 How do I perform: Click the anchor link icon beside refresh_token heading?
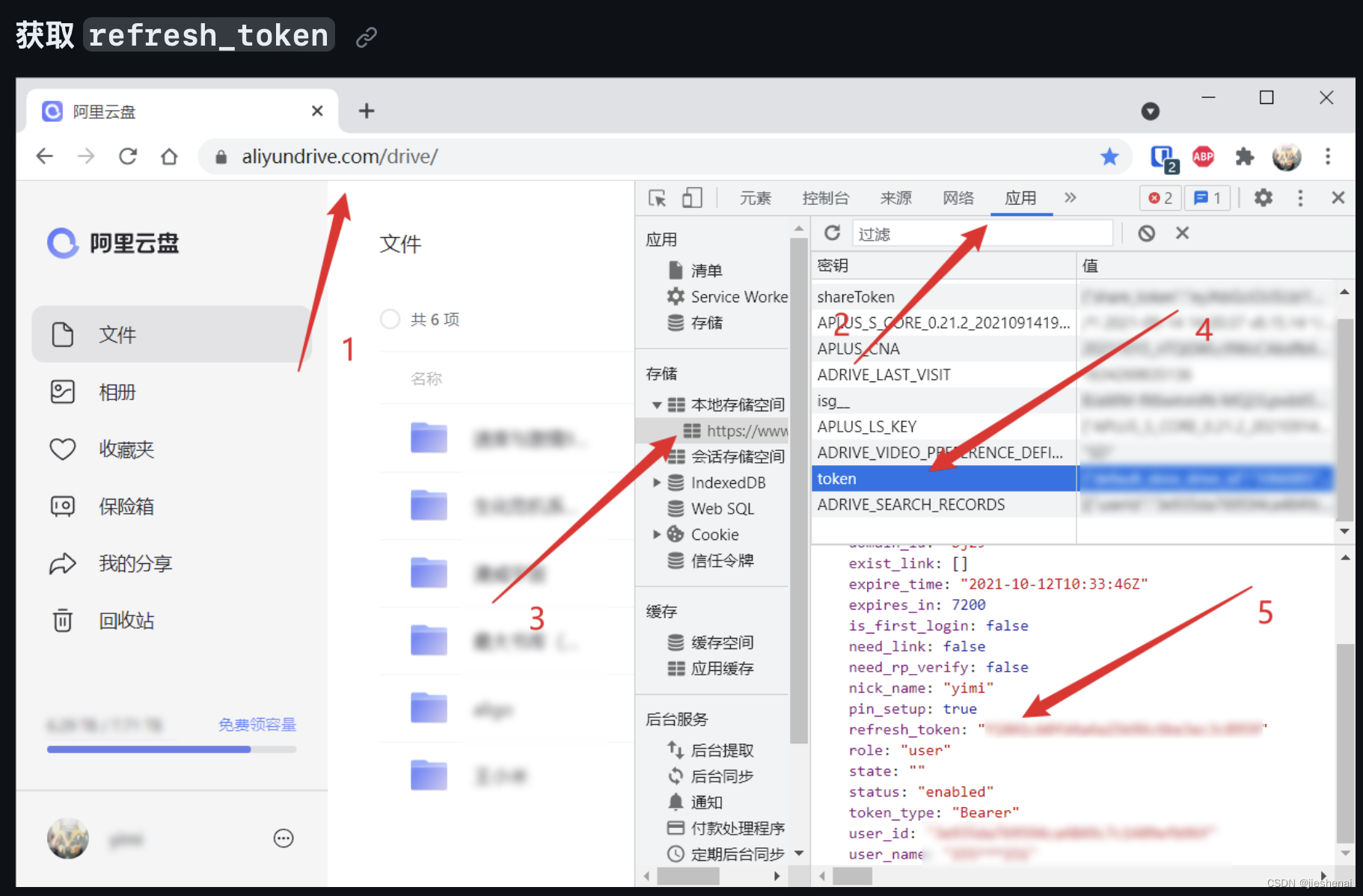coord(366,37)
